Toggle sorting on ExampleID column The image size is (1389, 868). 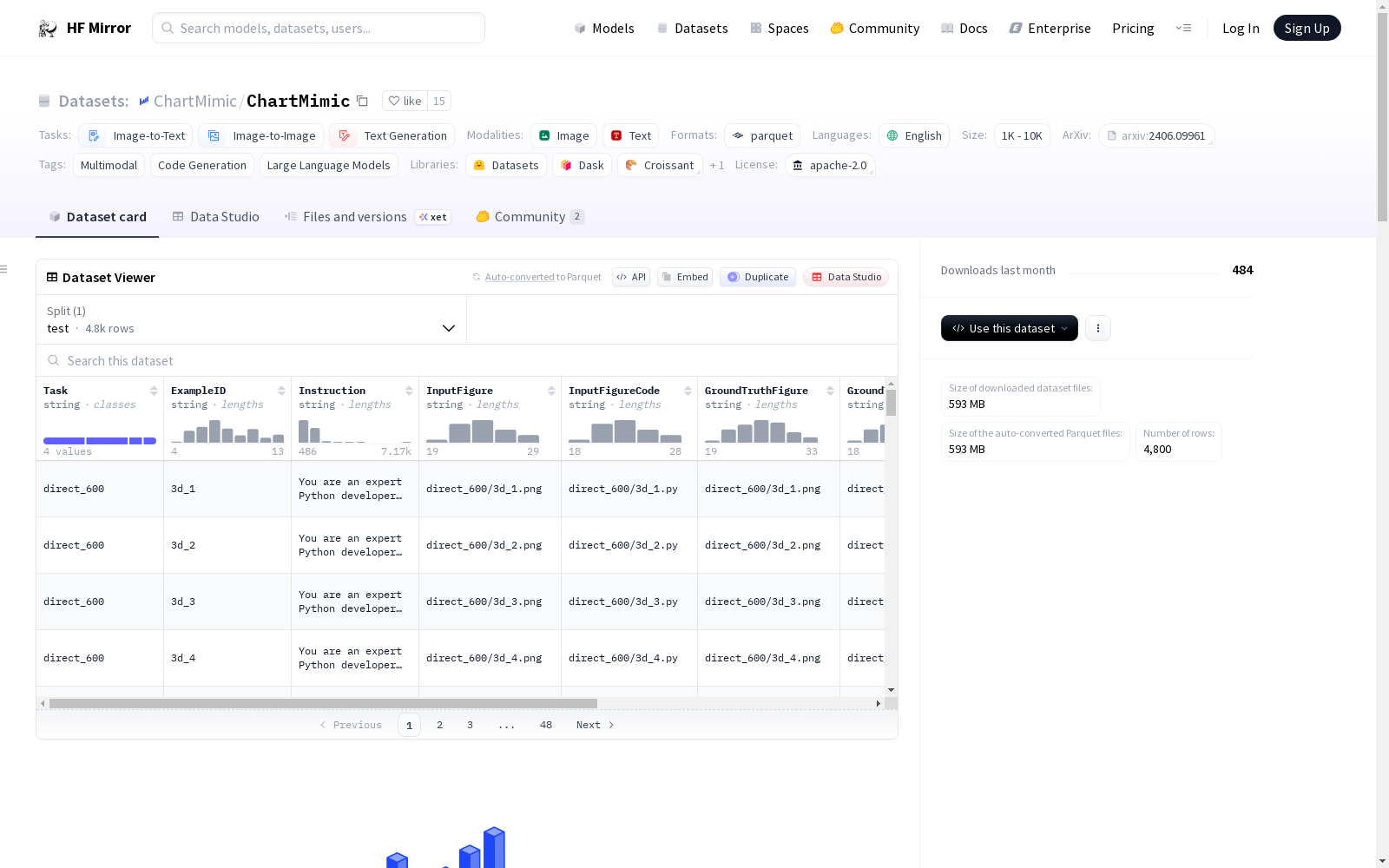click(281, 391)
